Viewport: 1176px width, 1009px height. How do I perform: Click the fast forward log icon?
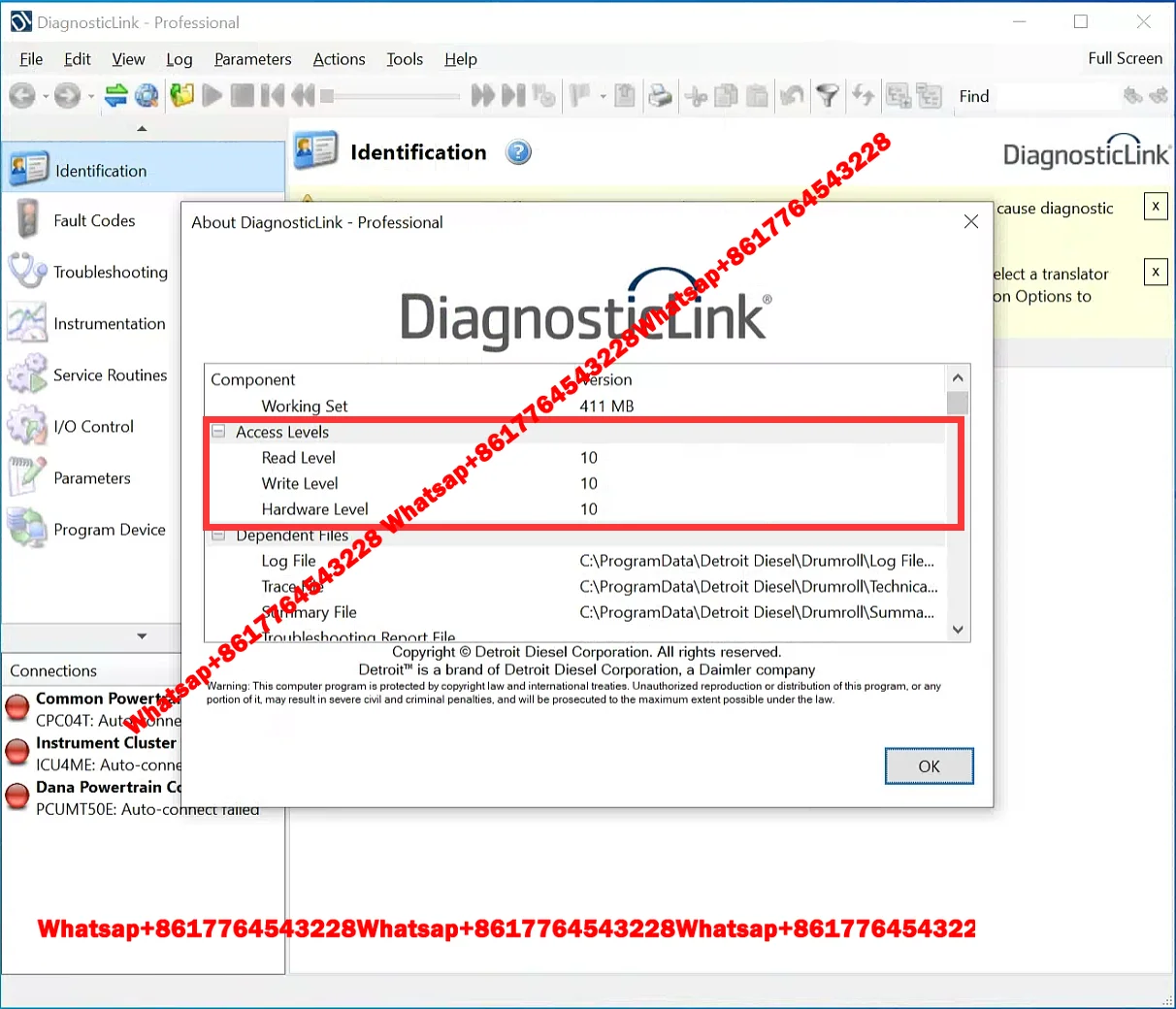tap(482, 95)
